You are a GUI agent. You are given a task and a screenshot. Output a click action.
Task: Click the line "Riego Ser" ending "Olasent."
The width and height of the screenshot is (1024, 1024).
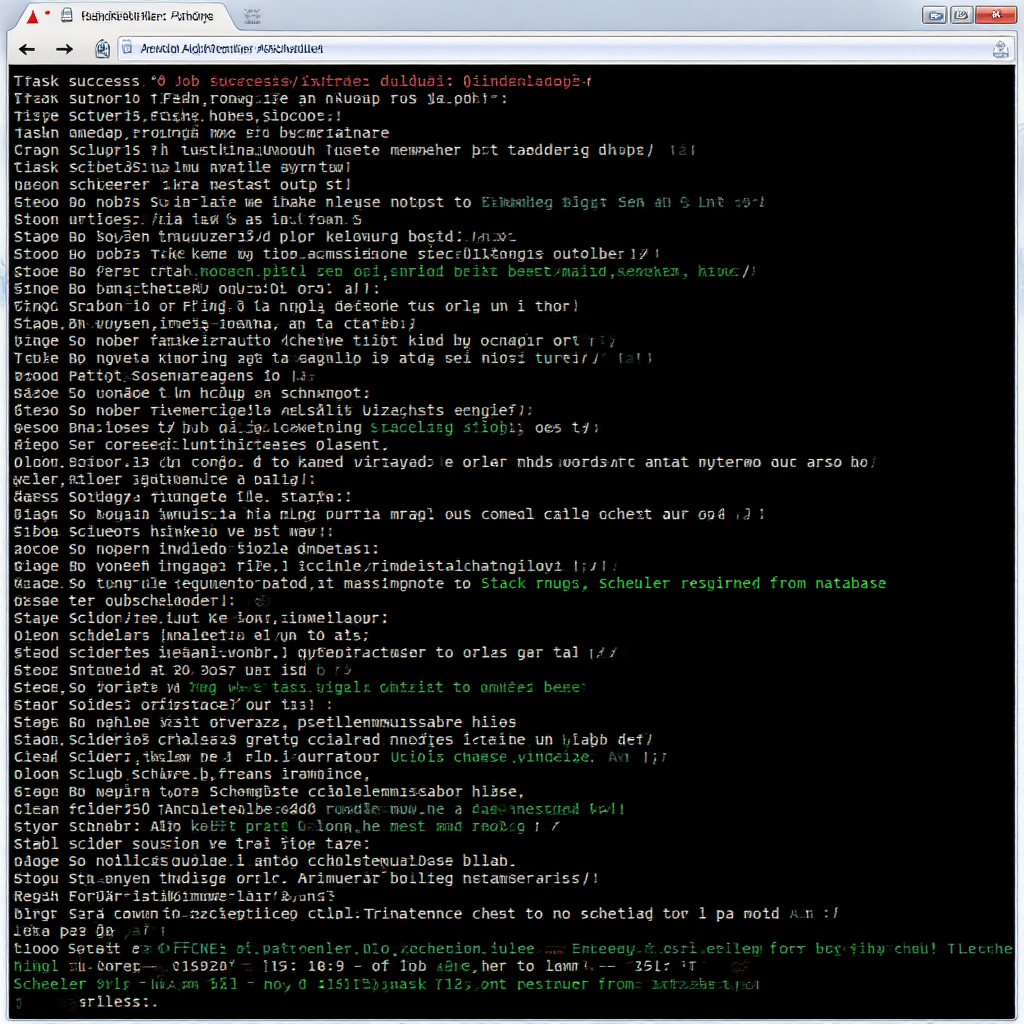point(201,445)
